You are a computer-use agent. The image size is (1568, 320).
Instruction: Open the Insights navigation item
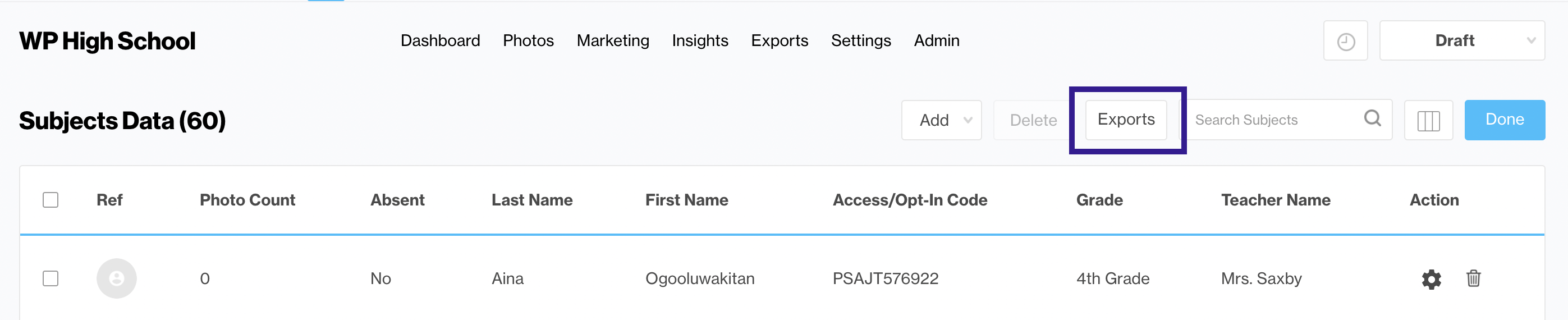(700, 41)
